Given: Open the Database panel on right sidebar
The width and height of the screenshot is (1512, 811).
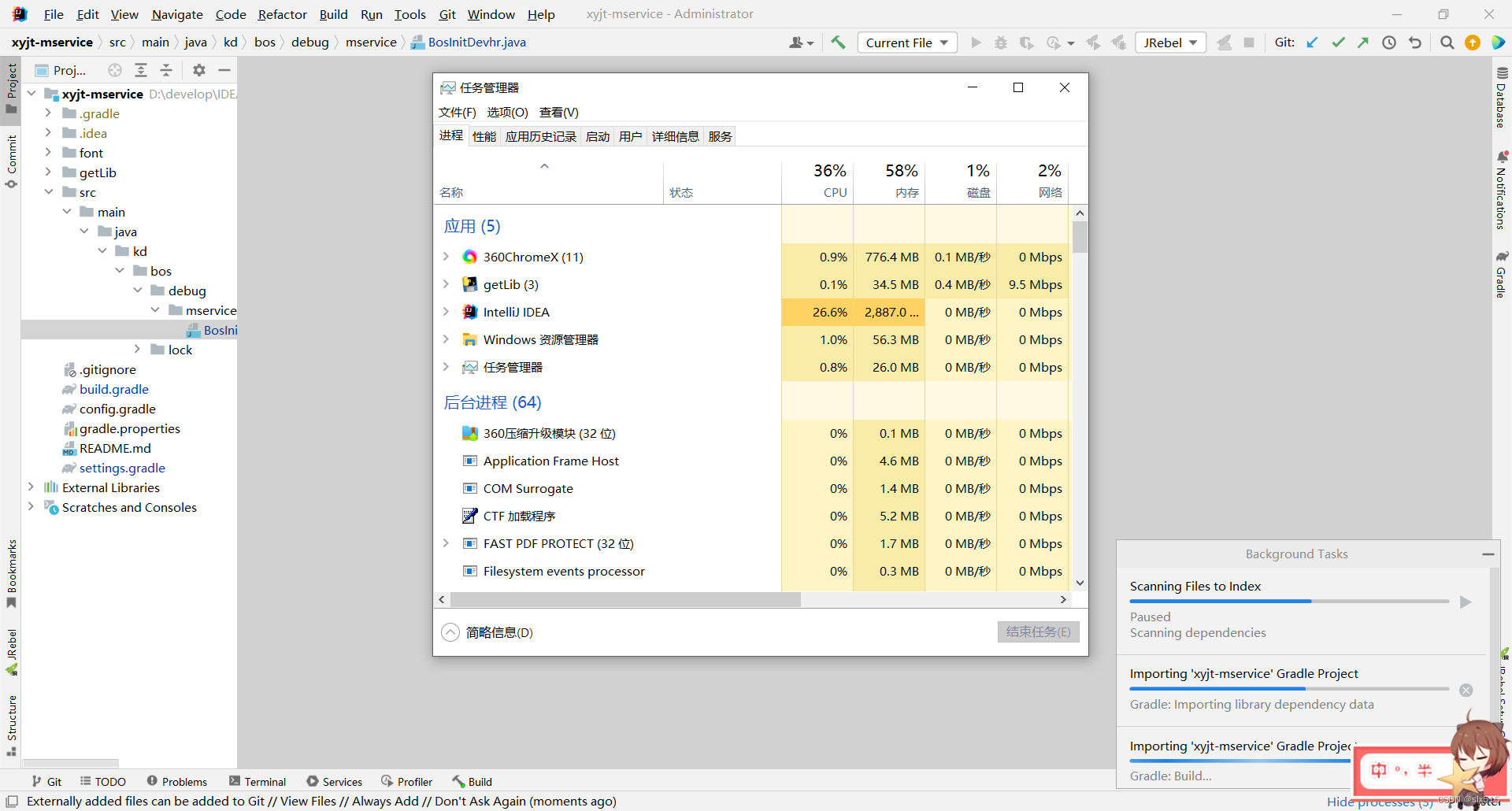Looking at the screenshot, I should [1503, 94].
